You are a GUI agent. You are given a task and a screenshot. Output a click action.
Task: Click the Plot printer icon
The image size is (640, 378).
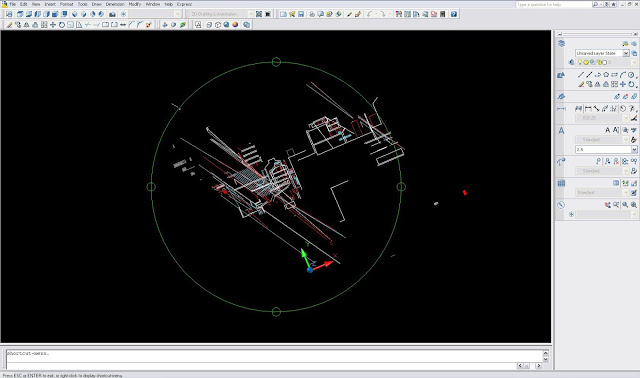[x=312, y=14]
